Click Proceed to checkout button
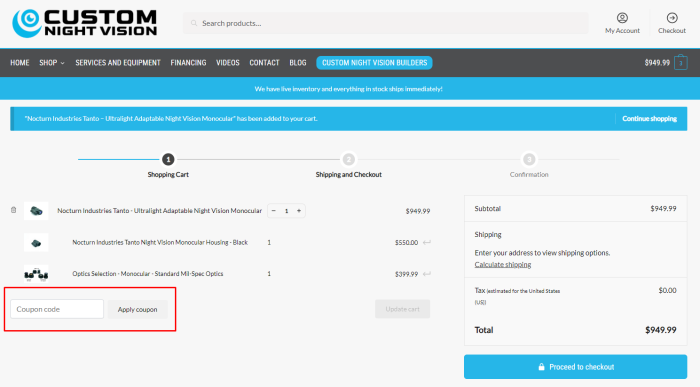700x387 pixels. [575, 366]
